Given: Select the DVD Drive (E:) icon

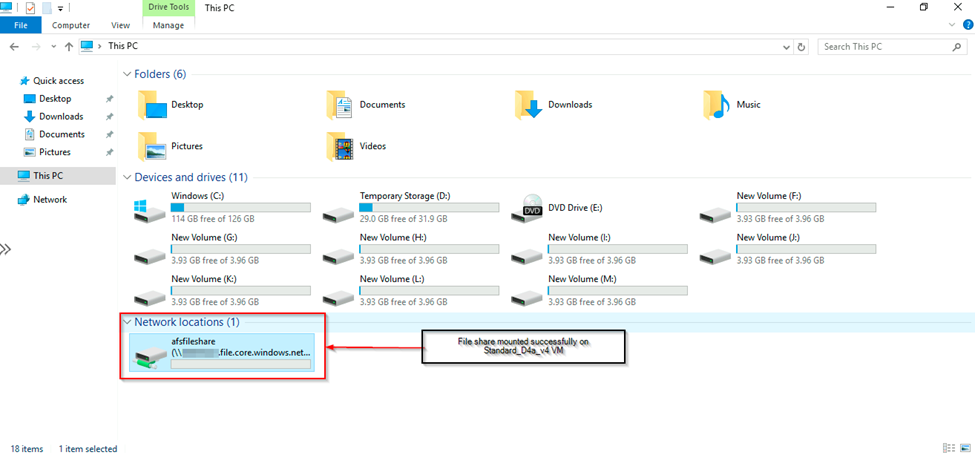Looking at the screenshot, I should pos(527,209).
